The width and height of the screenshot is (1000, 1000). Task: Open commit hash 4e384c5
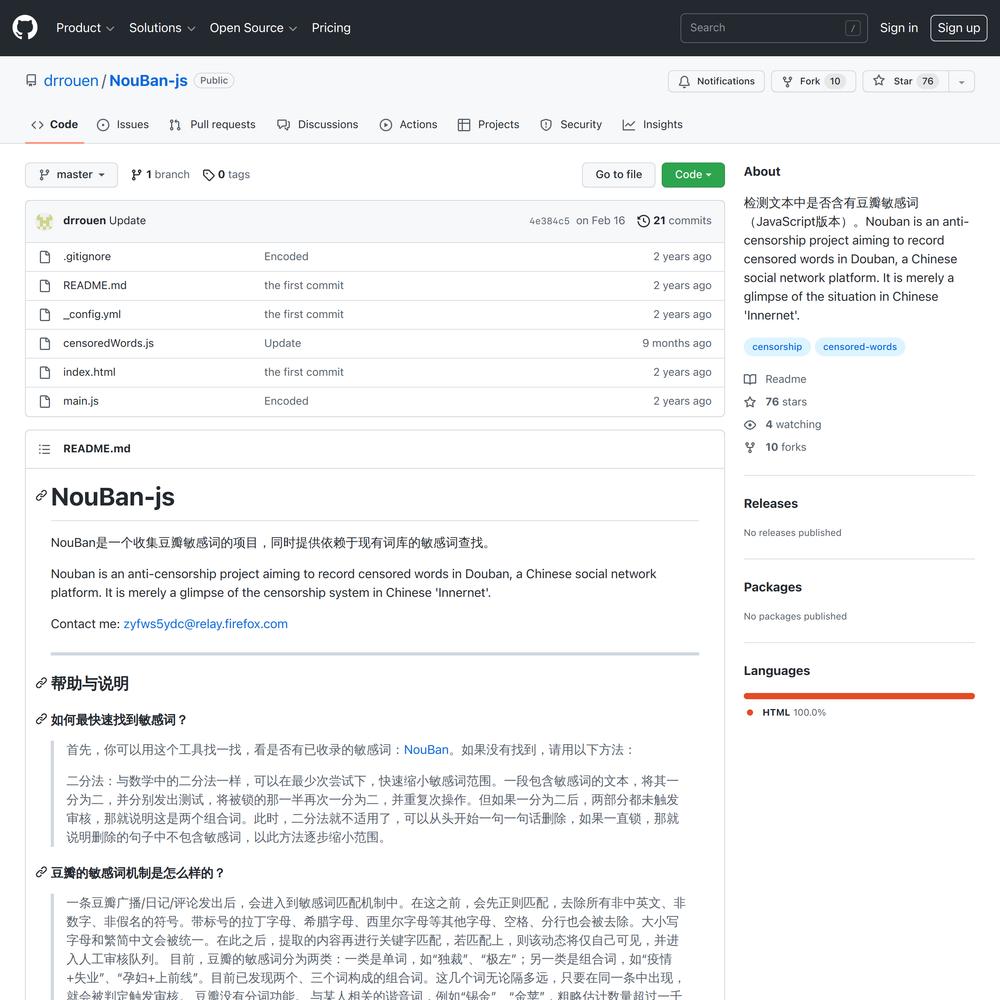pos(549,221)
